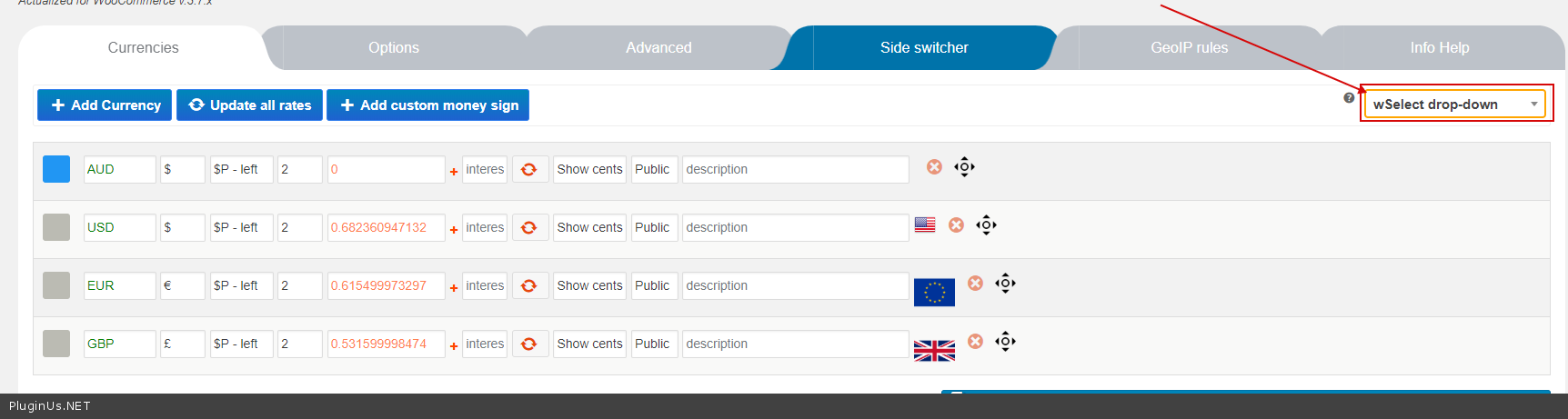
Task: Grab the move handle for GBP row
Action: click(1005, 342)
